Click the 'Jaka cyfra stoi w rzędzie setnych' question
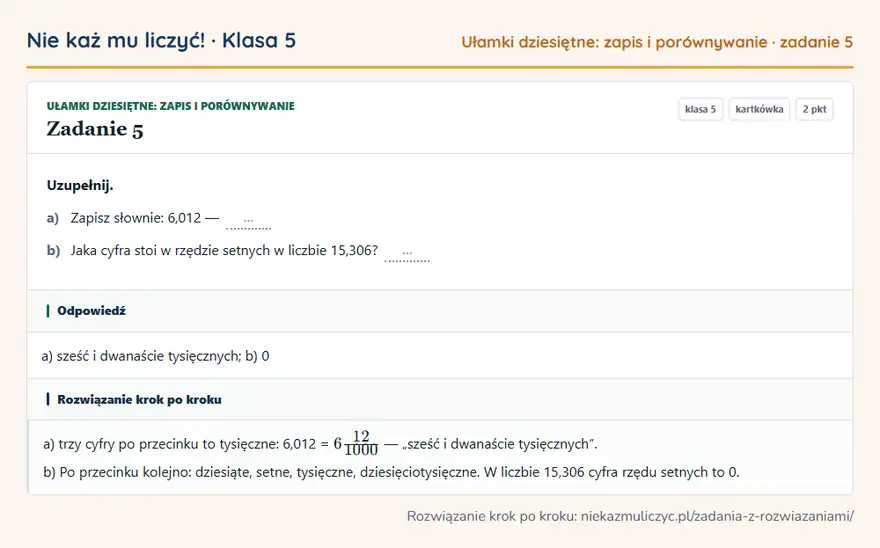The height and width of the screenshot is (548, 880). click(x=224, y=250)
